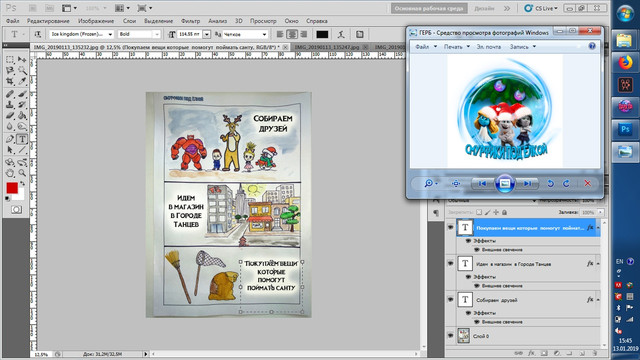The image size is (640, 360).
Task: Align text right
Action: click(304, 34)
